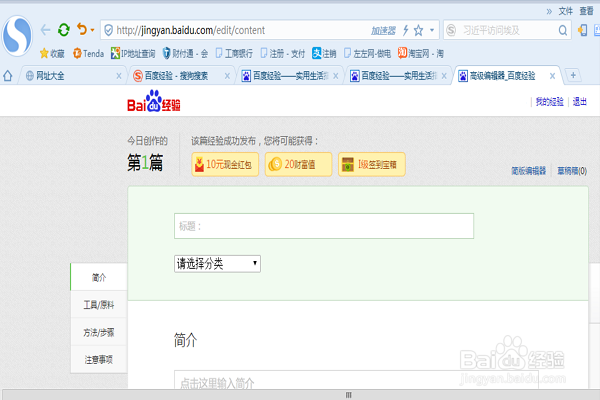The height and width of the screenshot is (400, 600).
Task: Open the 财付通 bookmark
Action: coord(185,54)
